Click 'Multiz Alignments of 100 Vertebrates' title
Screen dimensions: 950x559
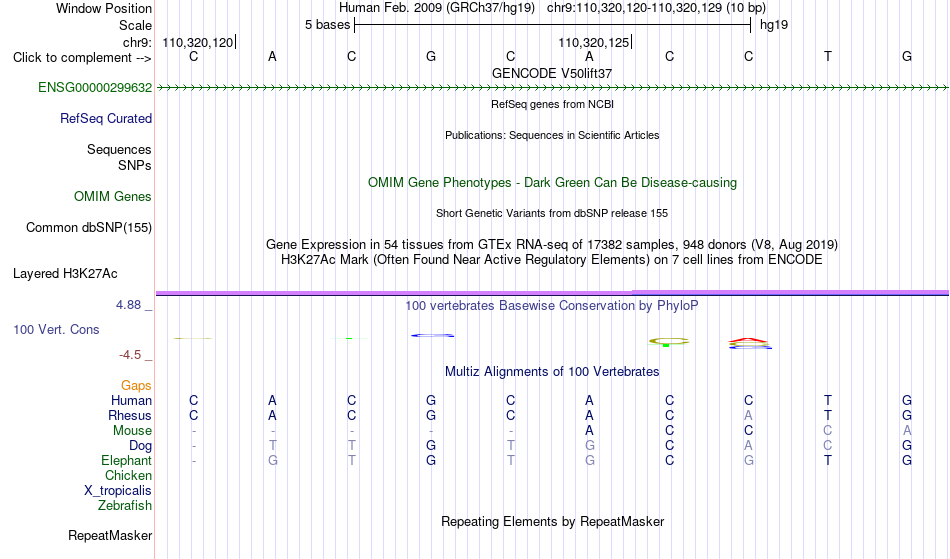click(552, 372)
